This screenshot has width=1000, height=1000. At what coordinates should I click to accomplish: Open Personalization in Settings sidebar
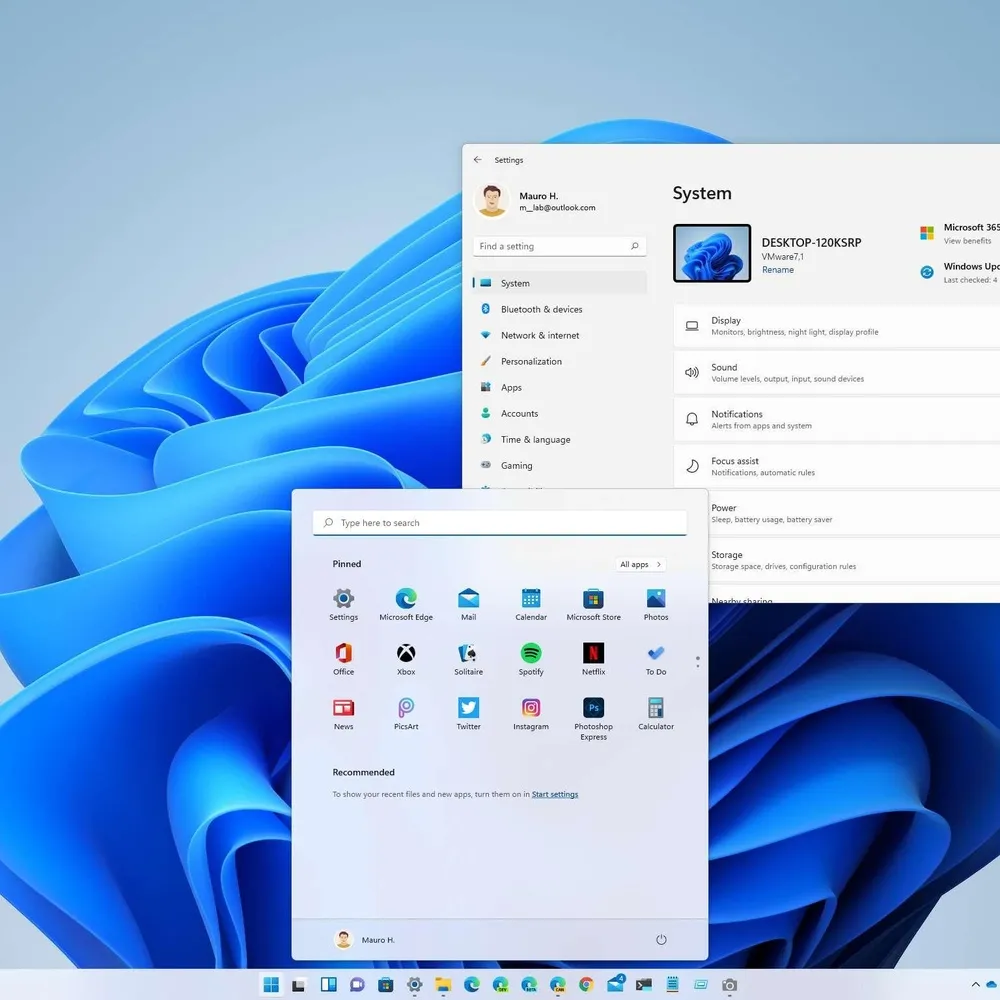coord(559,362)
